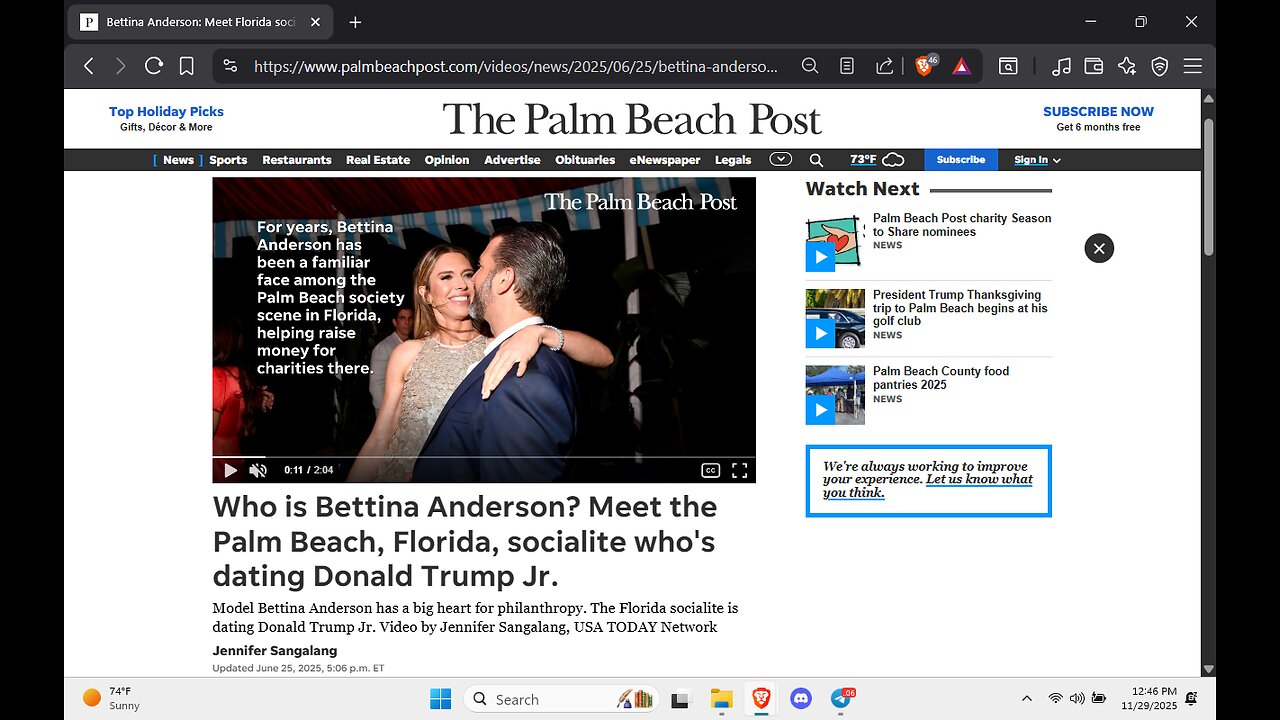Click the site search magnifier in nav bar
The height and width of the screenshot is (720, 1280).
click(816, 160)
